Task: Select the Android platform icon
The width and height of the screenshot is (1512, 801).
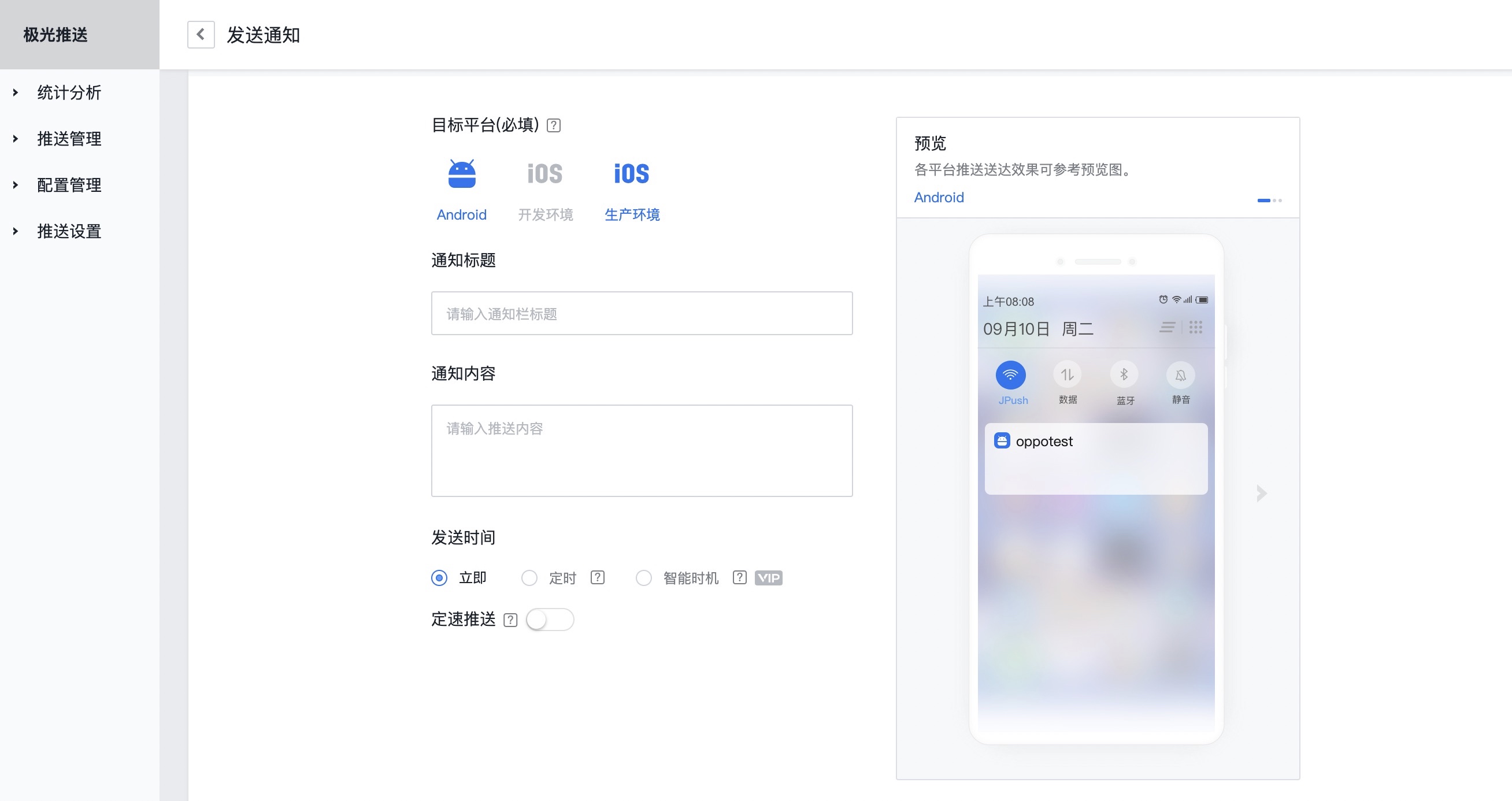Action: point(462,174)
